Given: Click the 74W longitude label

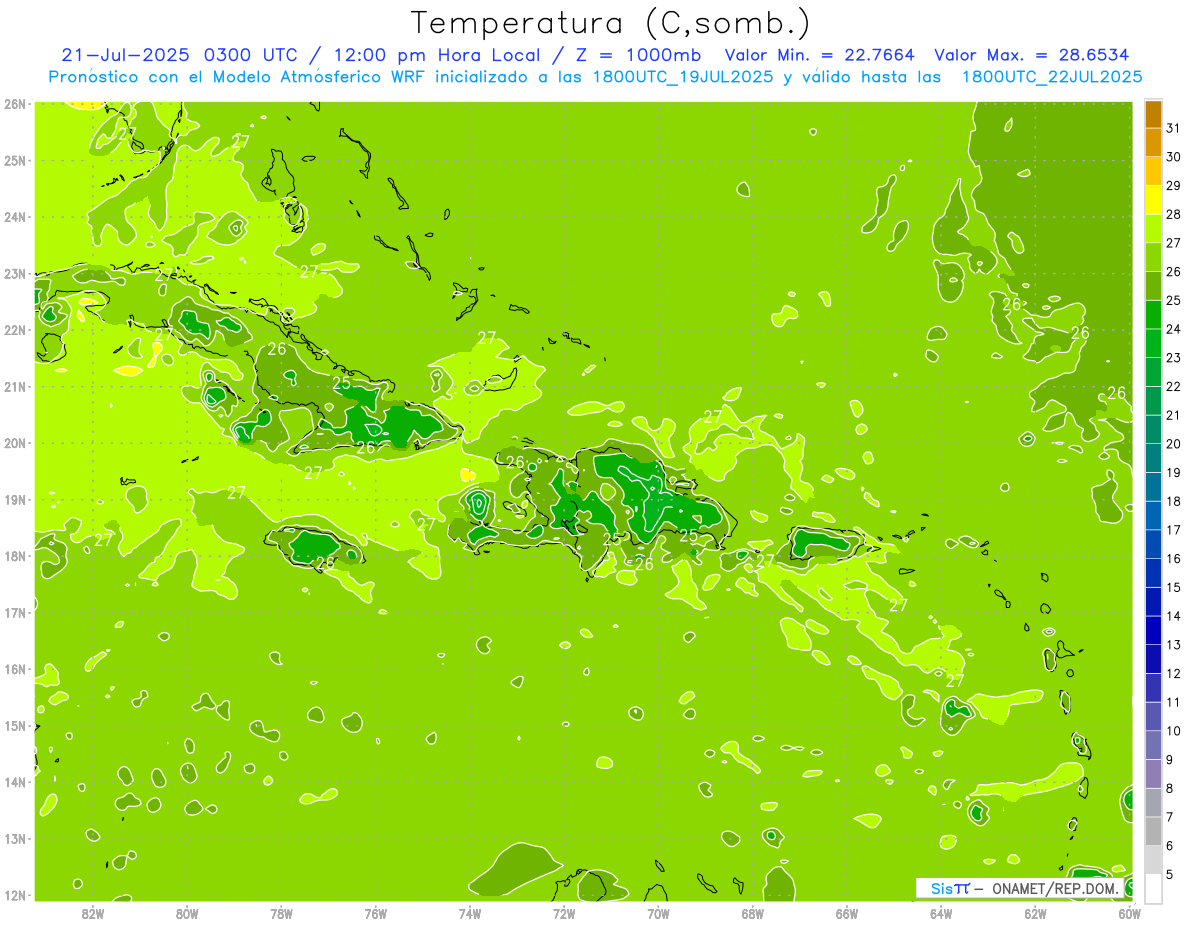Looking at the screenshot, I should point(470,913).
